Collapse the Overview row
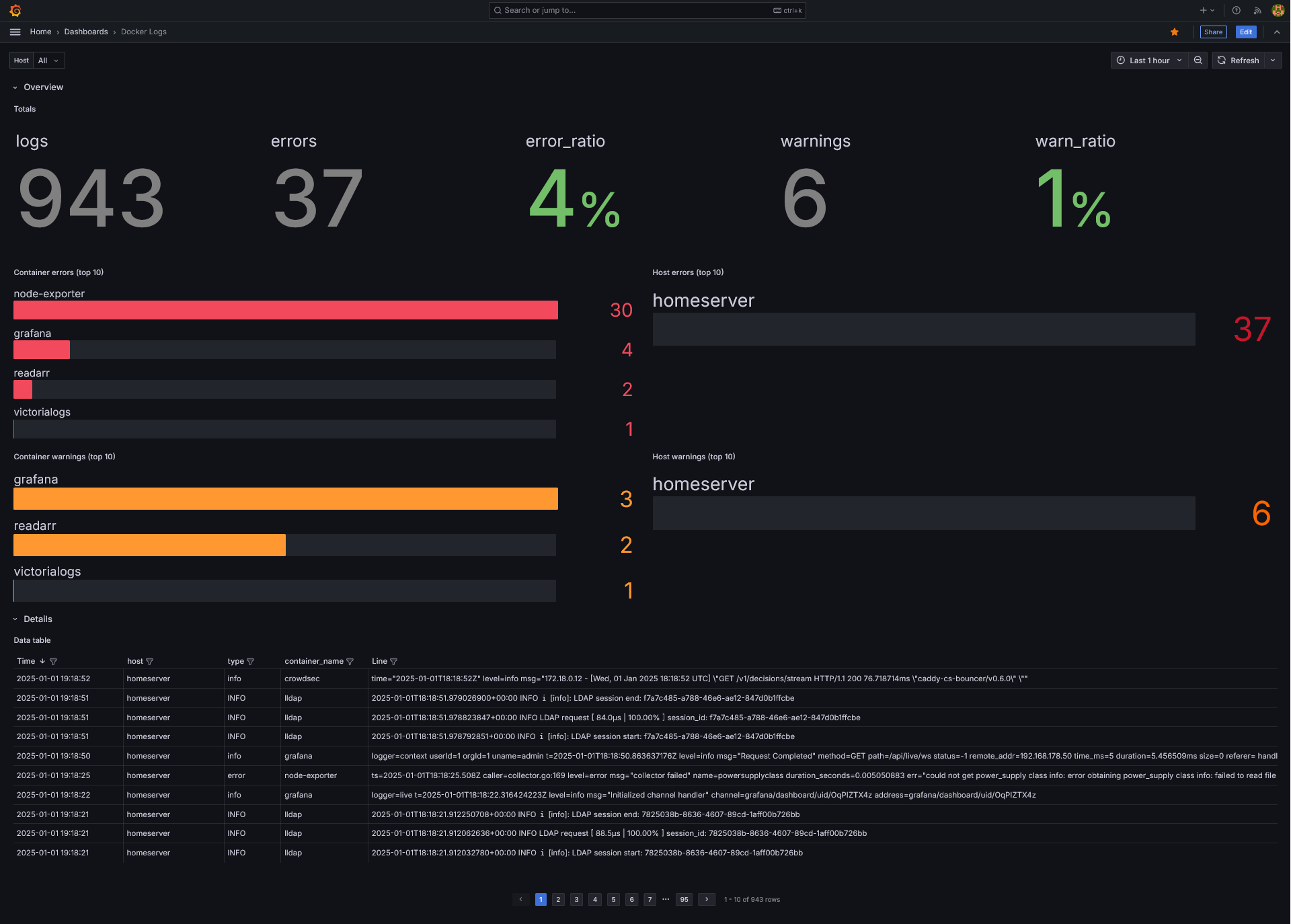Viewport: 1291px width, 924px height. [15, 87]
